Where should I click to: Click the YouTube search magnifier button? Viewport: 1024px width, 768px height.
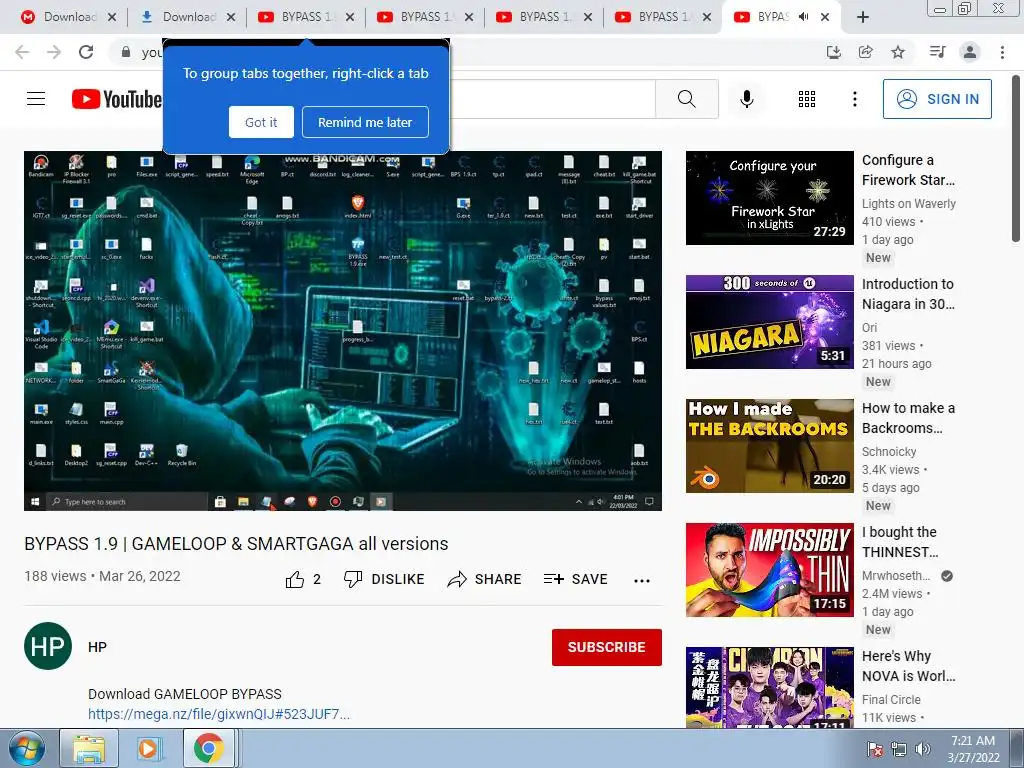pos(686,99)
